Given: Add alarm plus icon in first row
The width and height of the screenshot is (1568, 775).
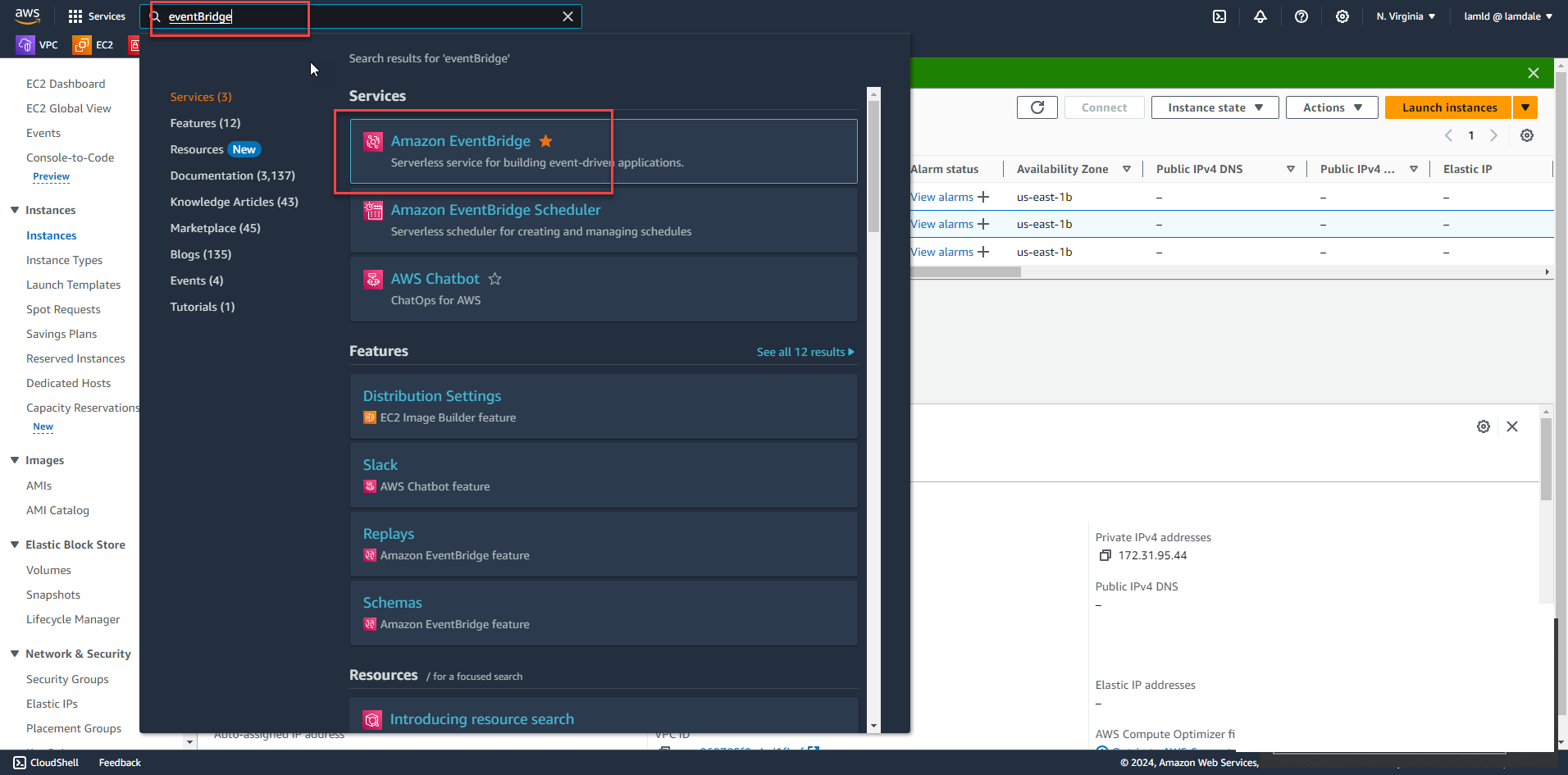Looking at the screenshot, I should (983, 197).
